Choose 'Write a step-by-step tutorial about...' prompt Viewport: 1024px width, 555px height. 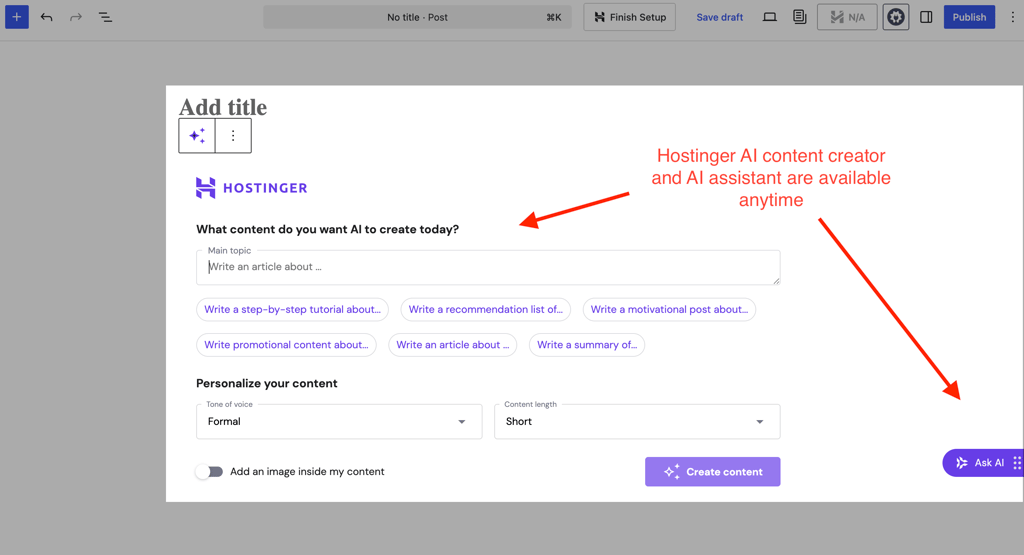pyautogui.click(x=293, y=309)
